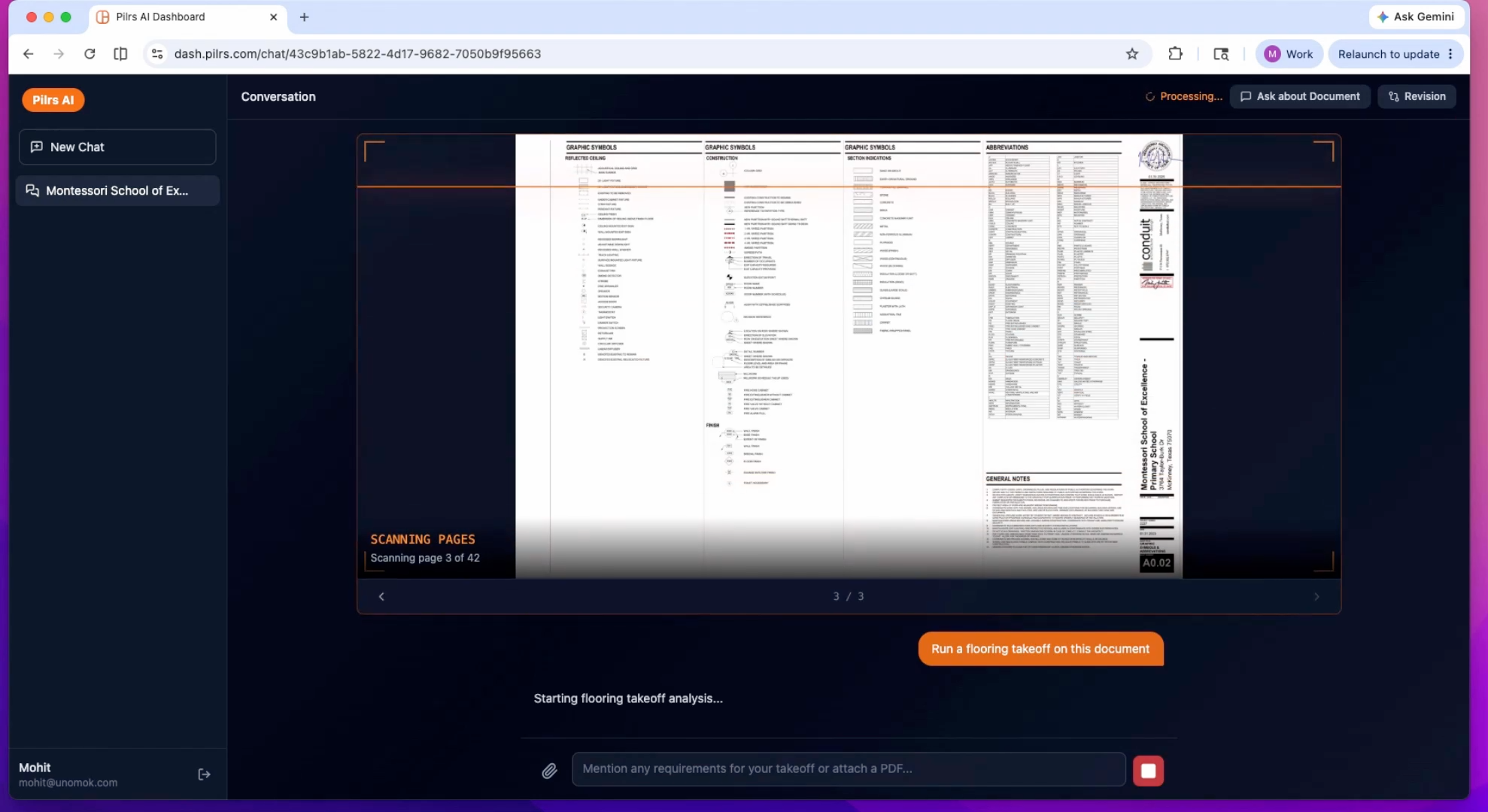Reload the page

[x=90, y=54]
